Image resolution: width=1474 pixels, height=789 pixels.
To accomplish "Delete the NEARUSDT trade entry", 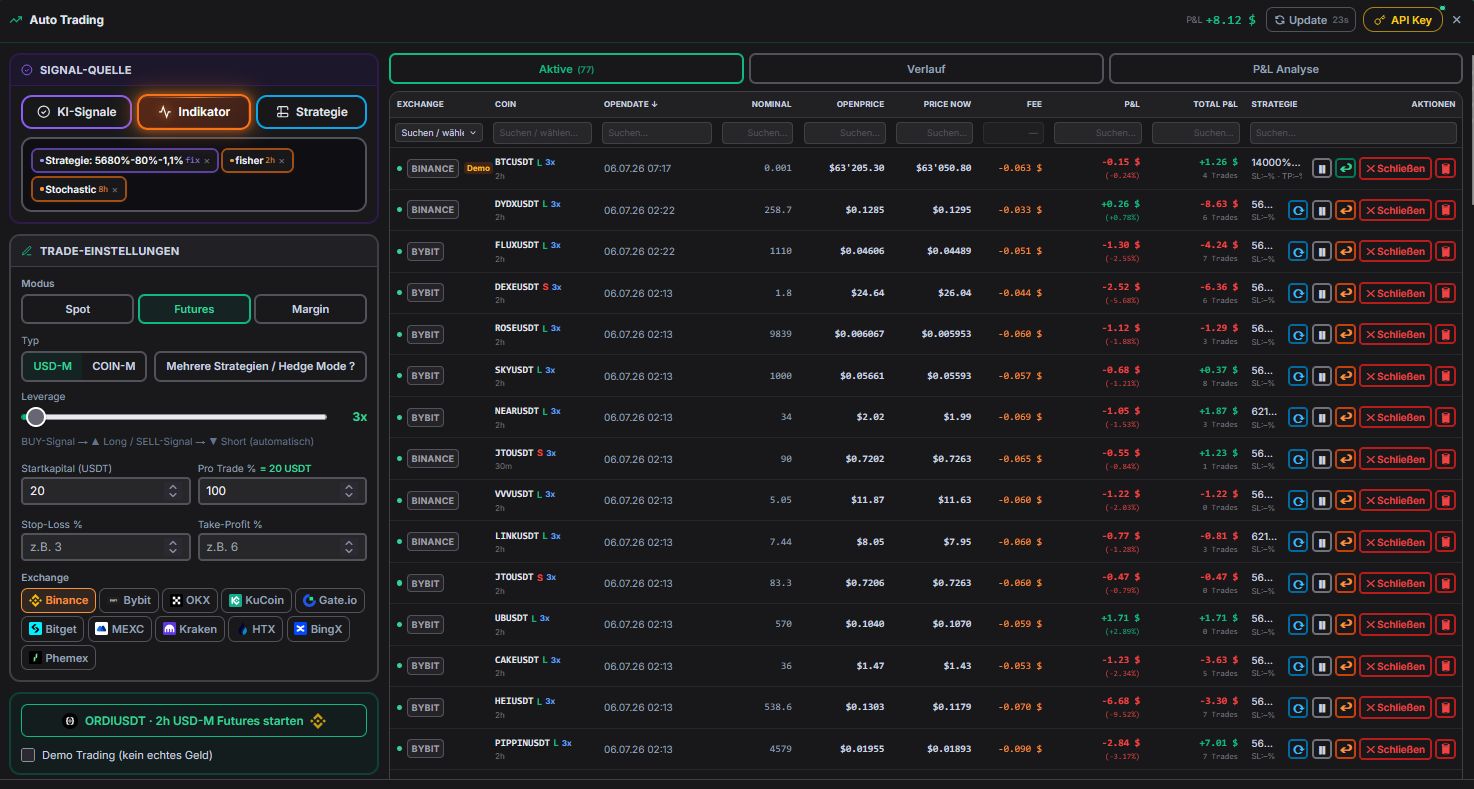I will 1445,417.
